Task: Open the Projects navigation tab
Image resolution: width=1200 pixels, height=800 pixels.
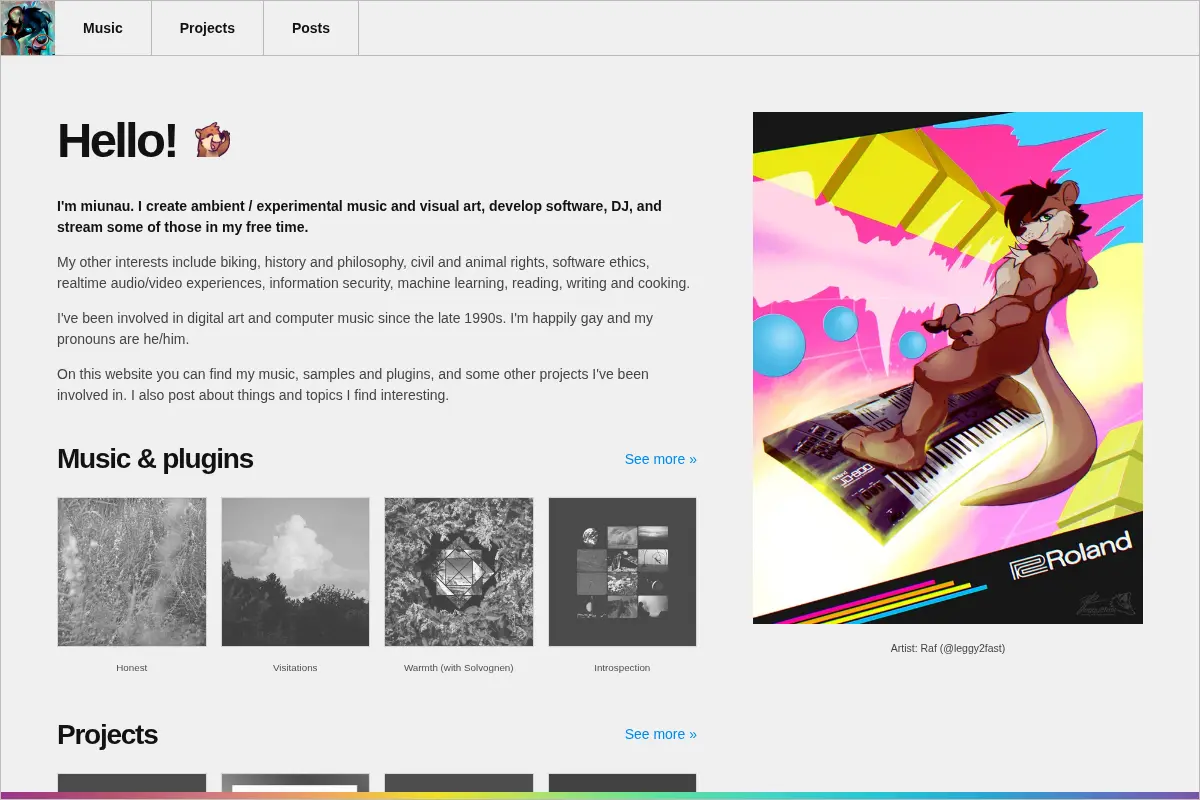Action: tap(207, 28)
